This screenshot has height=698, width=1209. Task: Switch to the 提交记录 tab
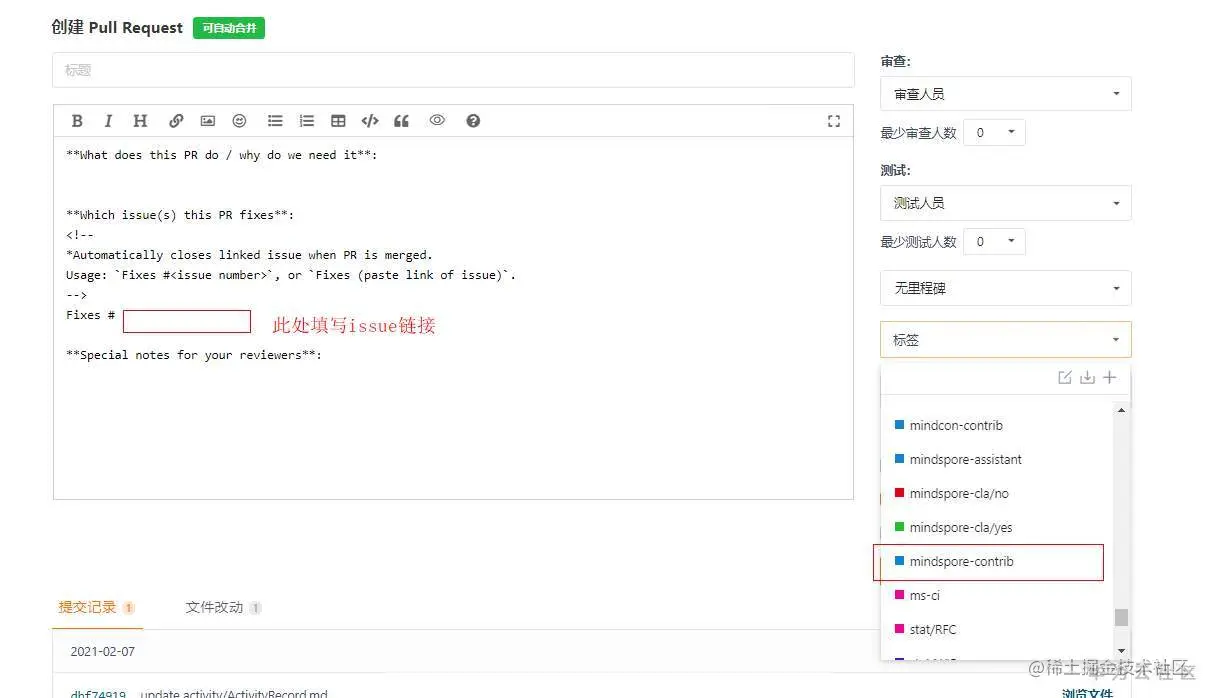(97, 607)
